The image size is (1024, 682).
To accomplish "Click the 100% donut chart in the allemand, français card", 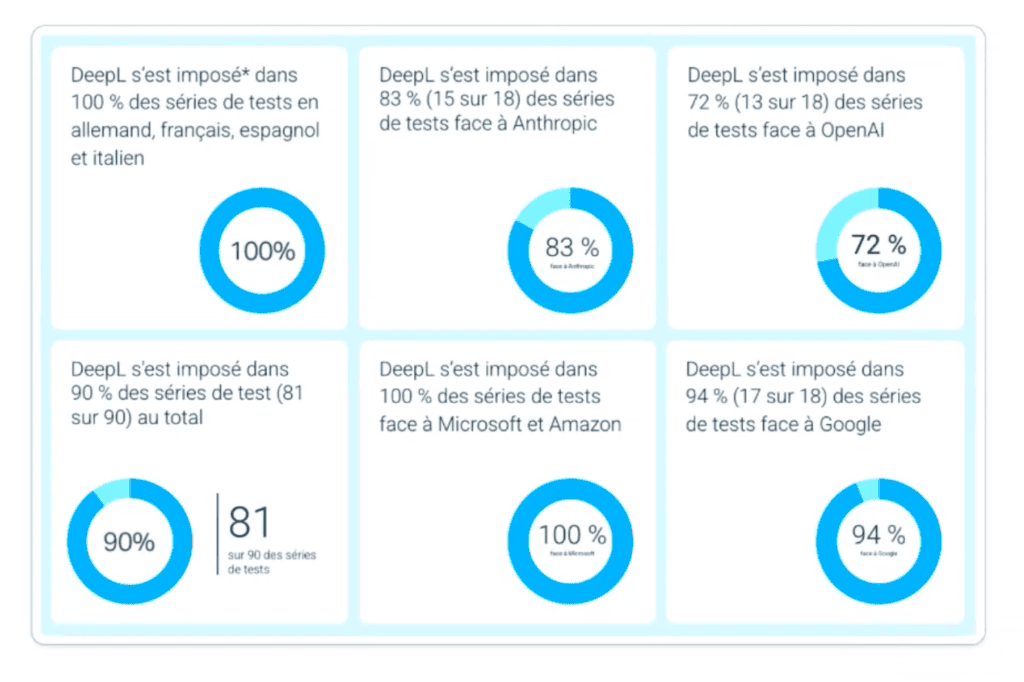I will click(262, 250).
